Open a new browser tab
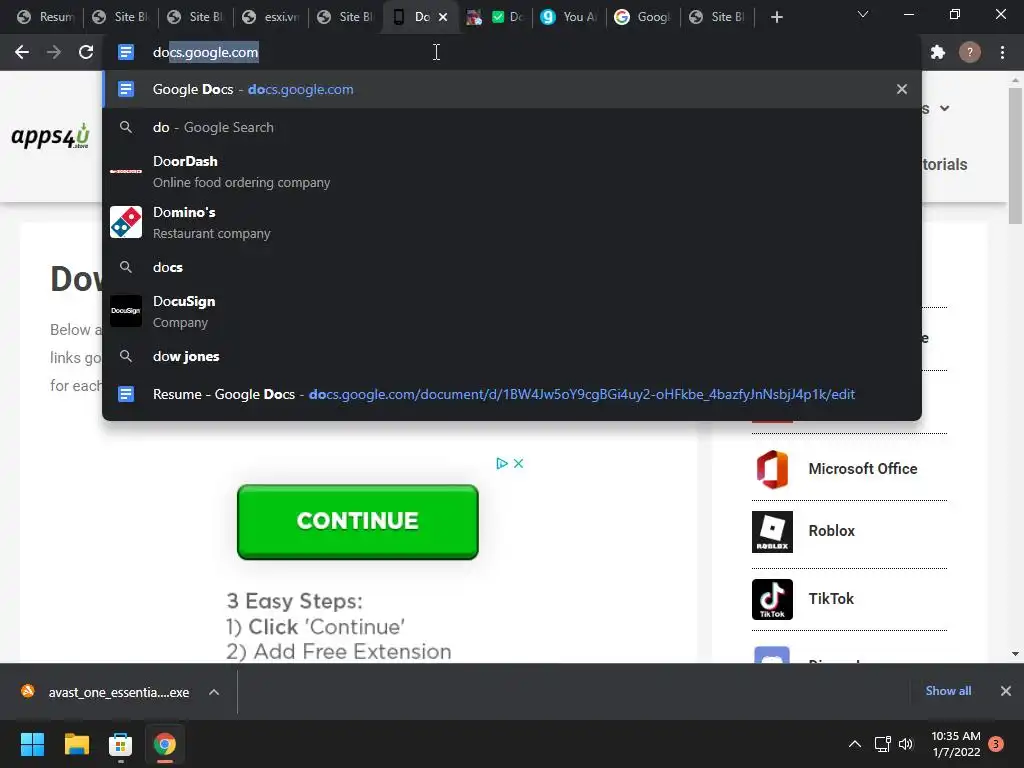Viewport: 1024px width, 768px height. (x=776, y=17)
